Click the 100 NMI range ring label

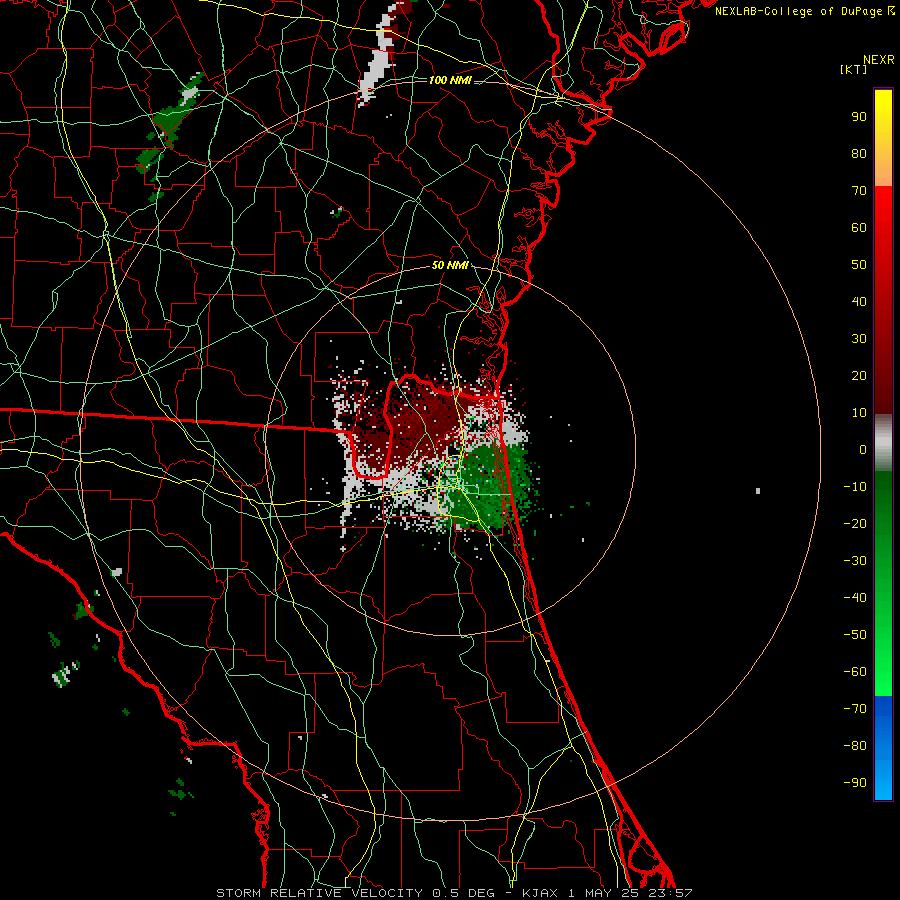(450, 80)
